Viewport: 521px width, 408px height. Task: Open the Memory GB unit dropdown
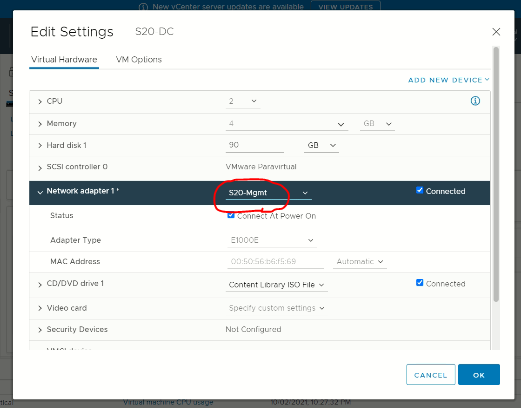point(377,124)
